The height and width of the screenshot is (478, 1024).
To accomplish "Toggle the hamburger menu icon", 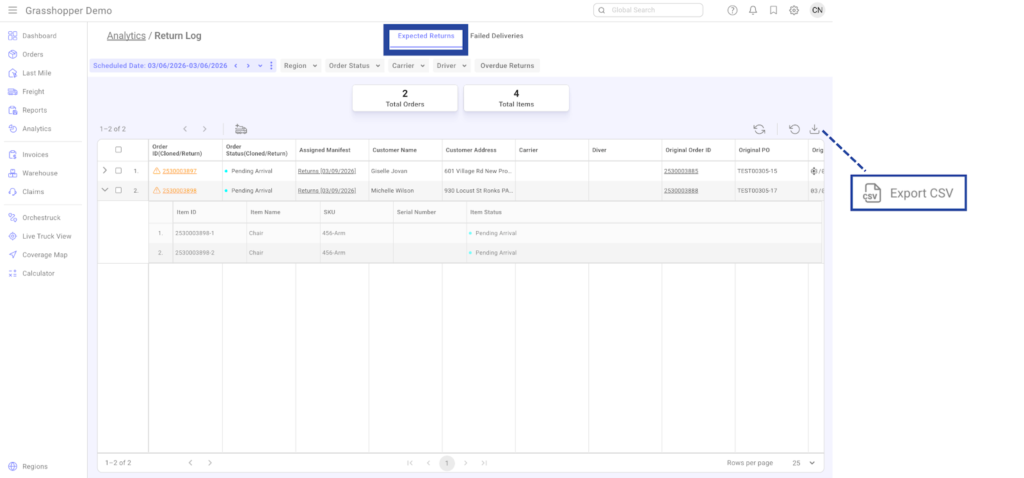I will (x=12, y=10).
